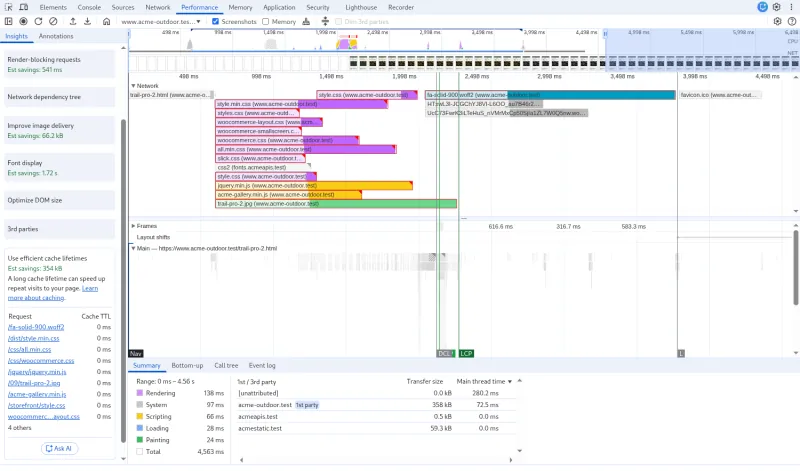Open the Lighthouse tab
800x471 pixels.
[x=361, y=7]
